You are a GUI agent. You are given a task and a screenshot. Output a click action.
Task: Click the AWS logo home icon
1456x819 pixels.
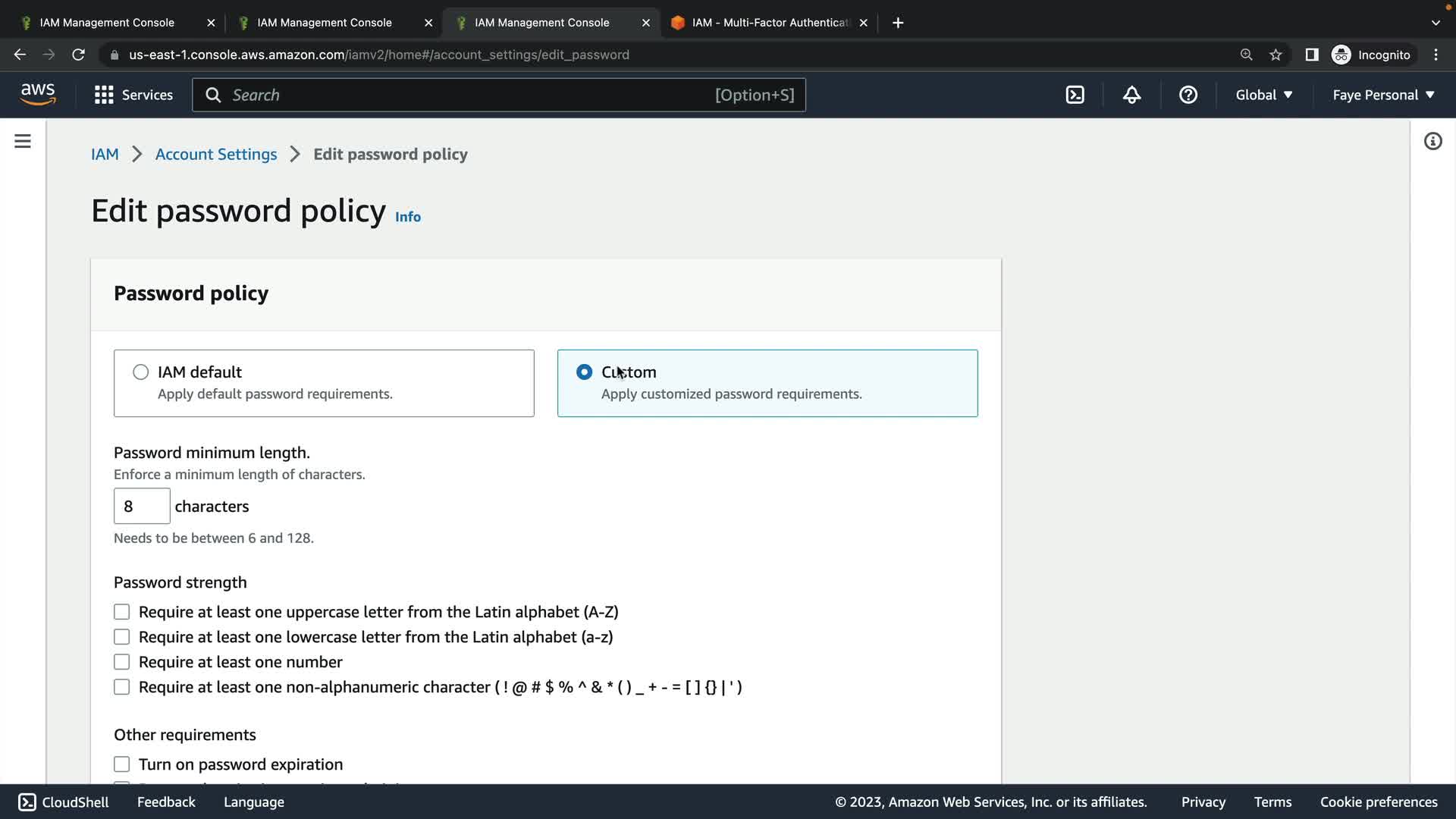(x=38, y=94)
